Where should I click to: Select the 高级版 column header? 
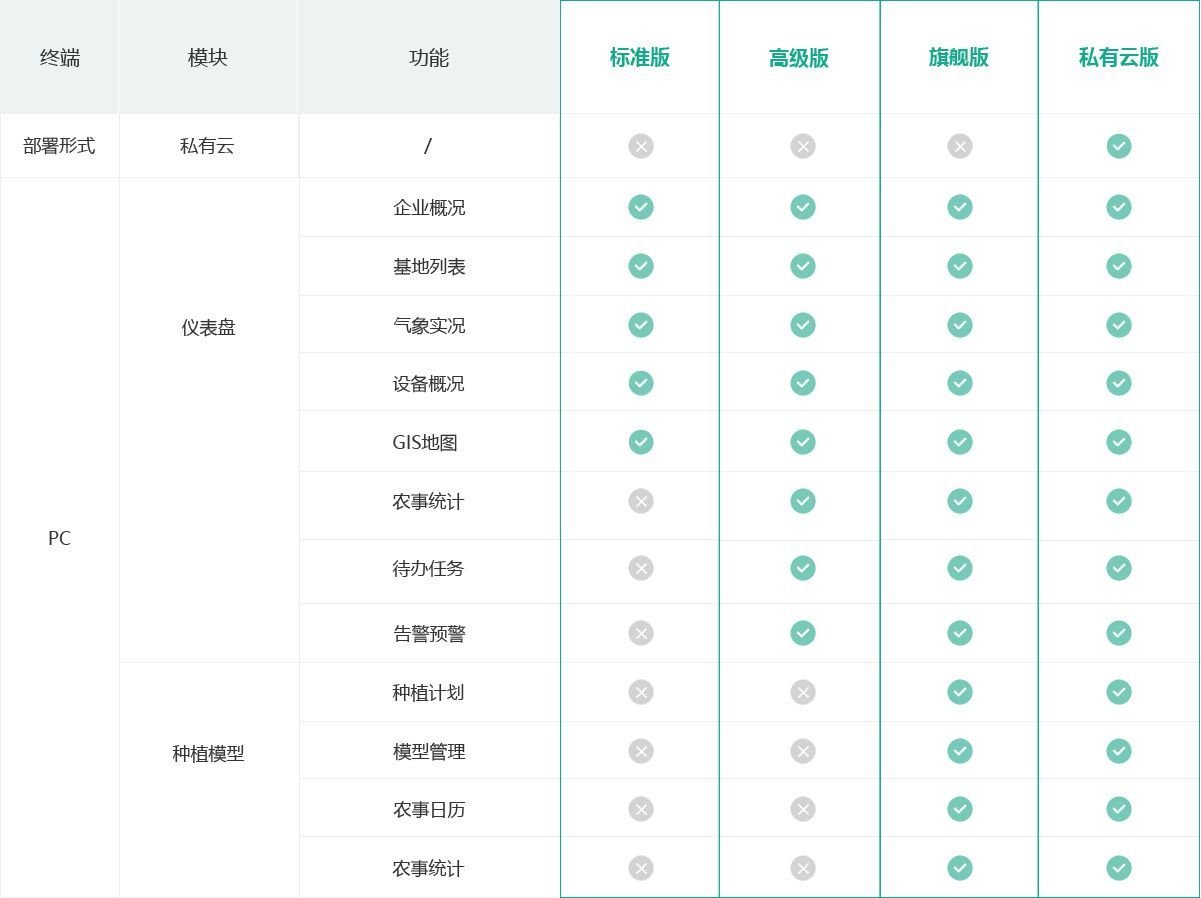click(799, 57)
